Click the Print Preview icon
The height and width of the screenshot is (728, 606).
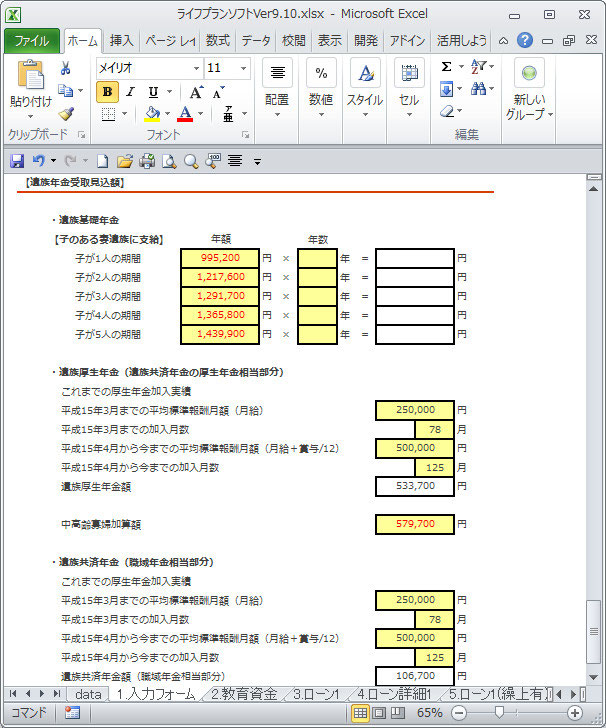point(169,161)
